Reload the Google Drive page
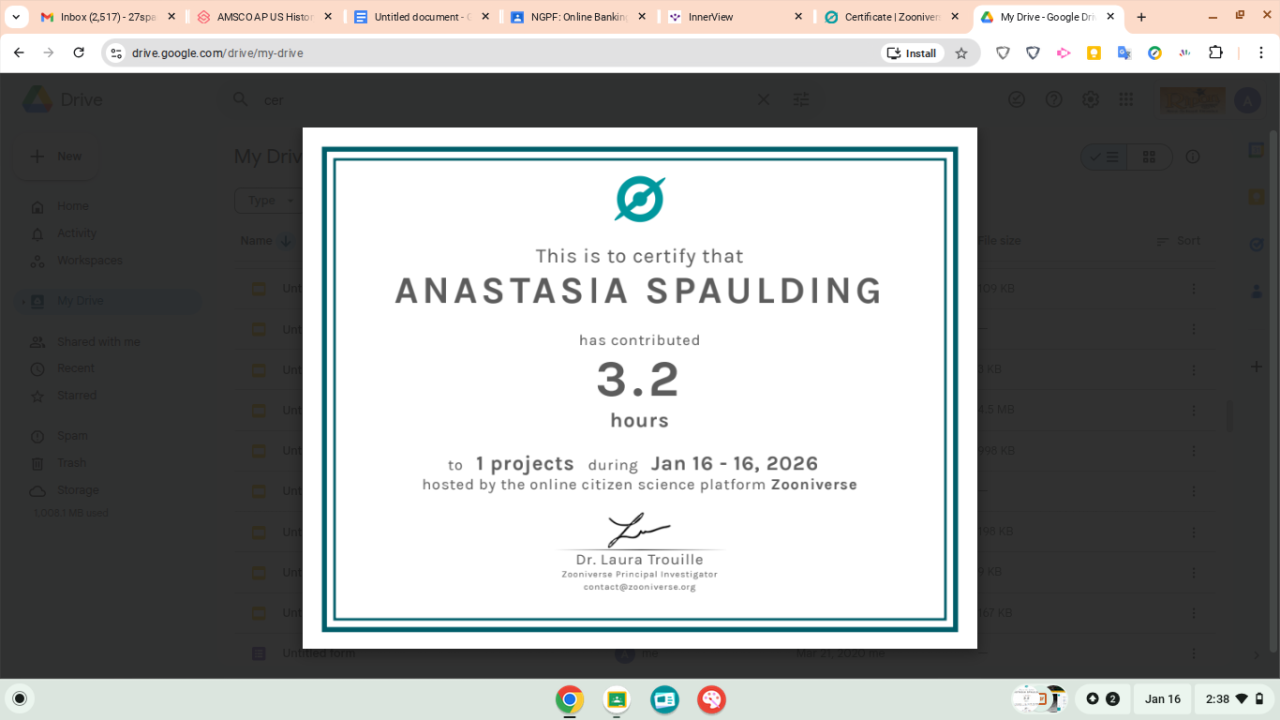The width and height of the screenshot is (1280, 720). 79,53
